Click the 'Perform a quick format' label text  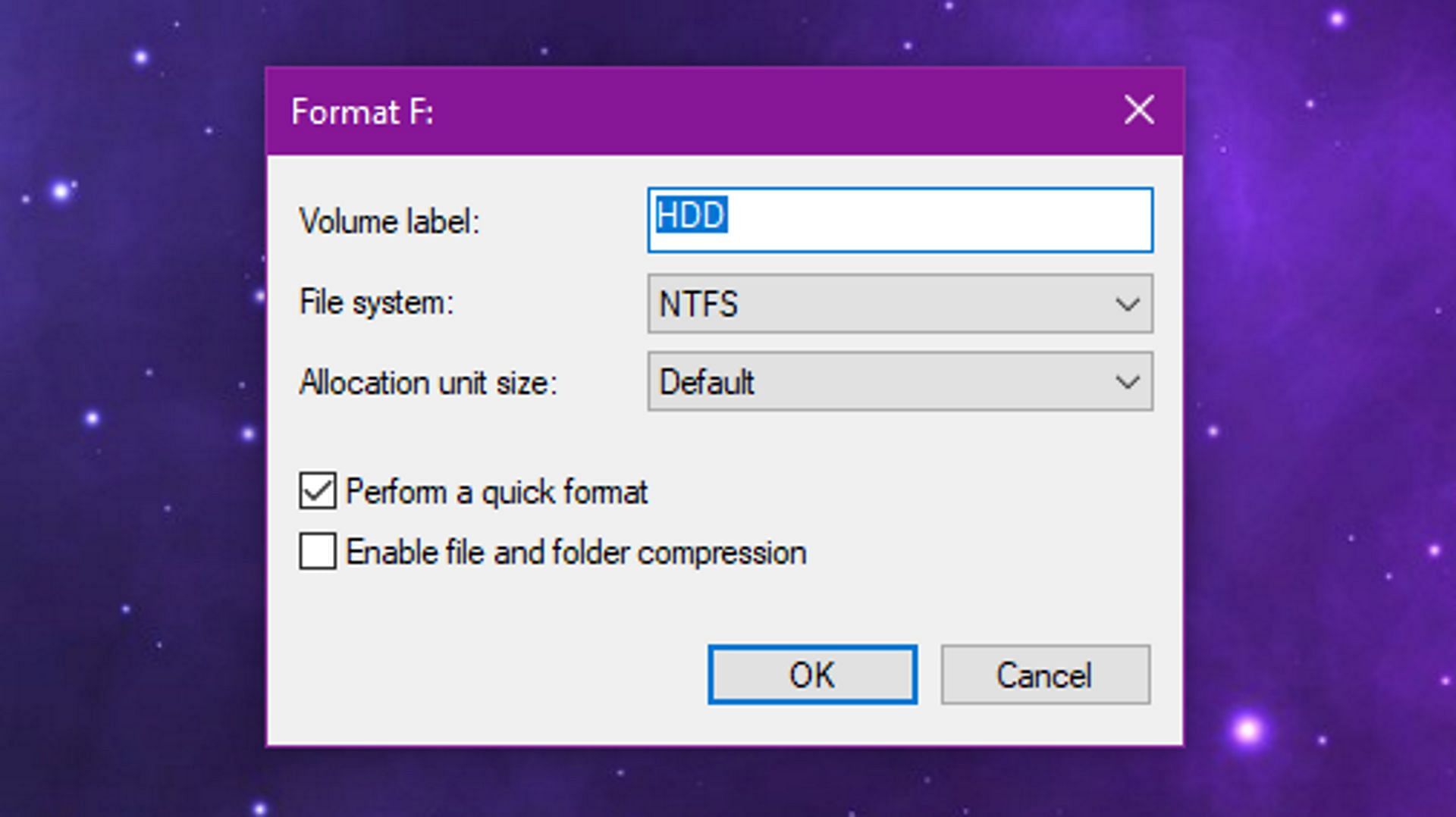click(497, 493)
